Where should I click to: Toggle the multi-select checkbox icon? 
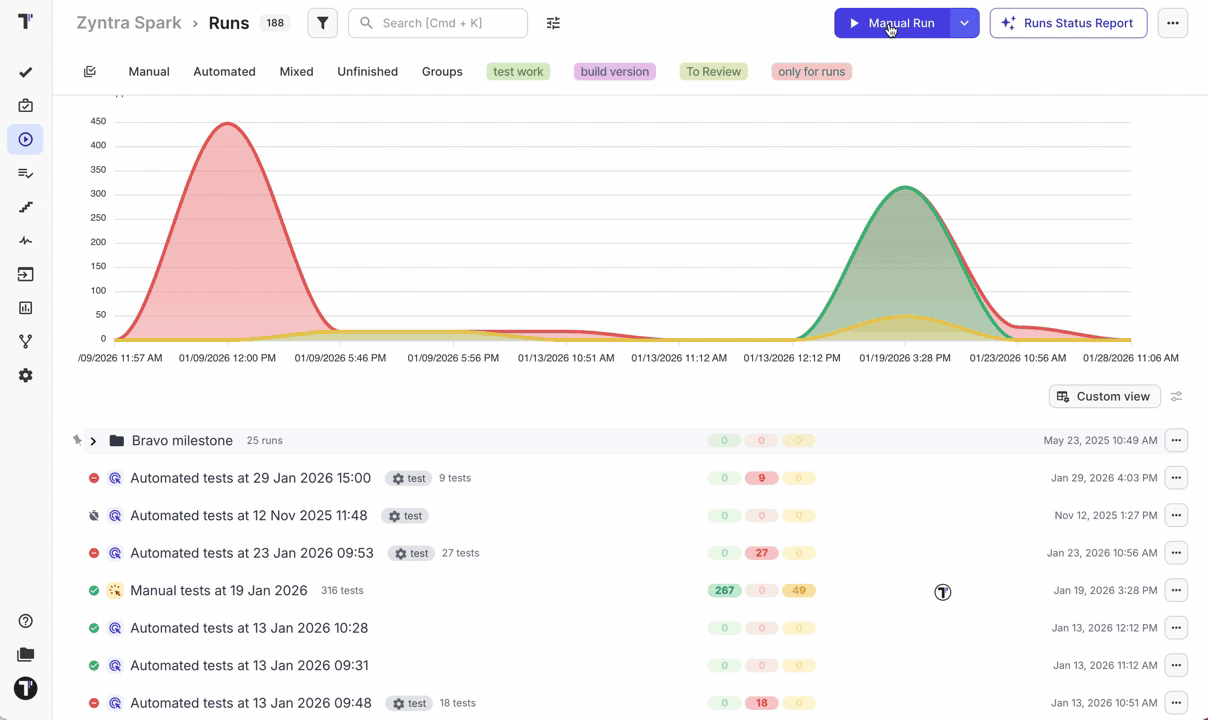pos(90,72)
